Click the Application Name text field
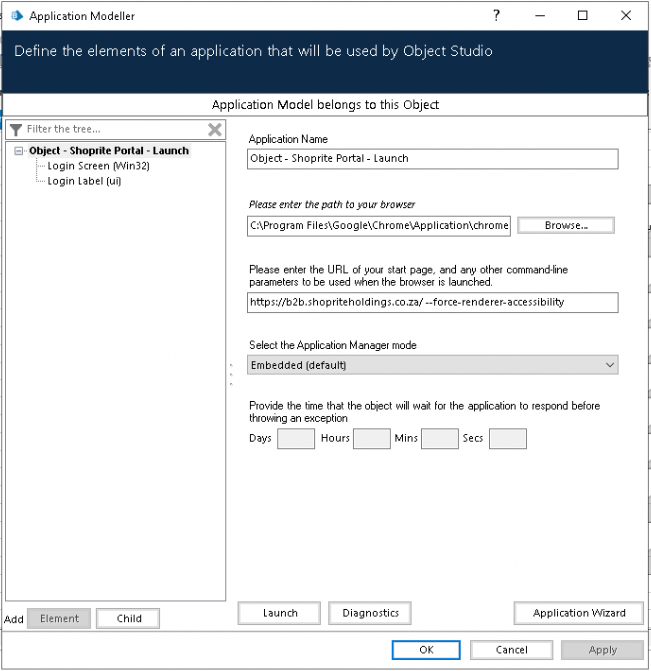Screen dimensions: 651x671 (x=432, y=159)
